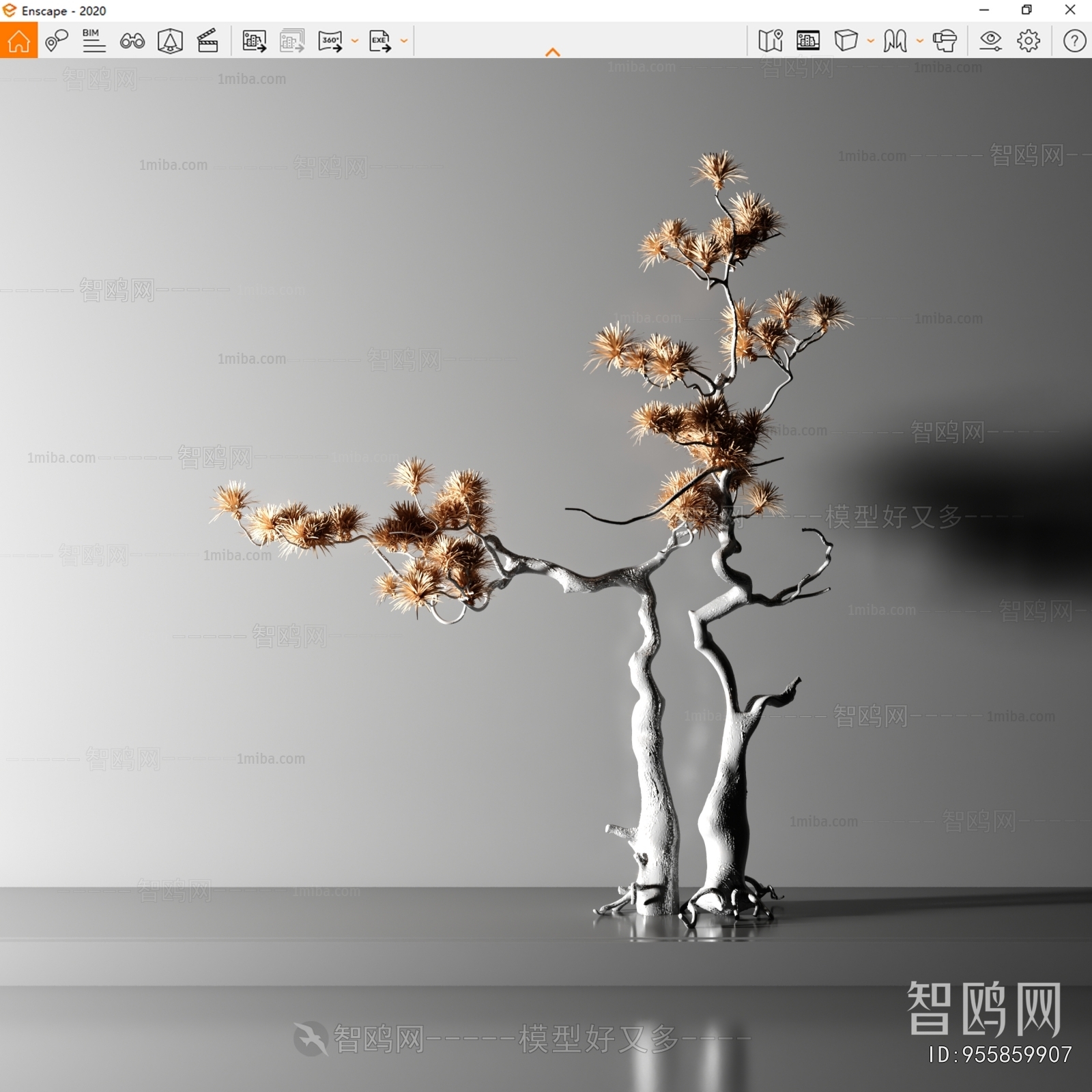
Task: Open the Help question mark icon
Action: 1074,41
